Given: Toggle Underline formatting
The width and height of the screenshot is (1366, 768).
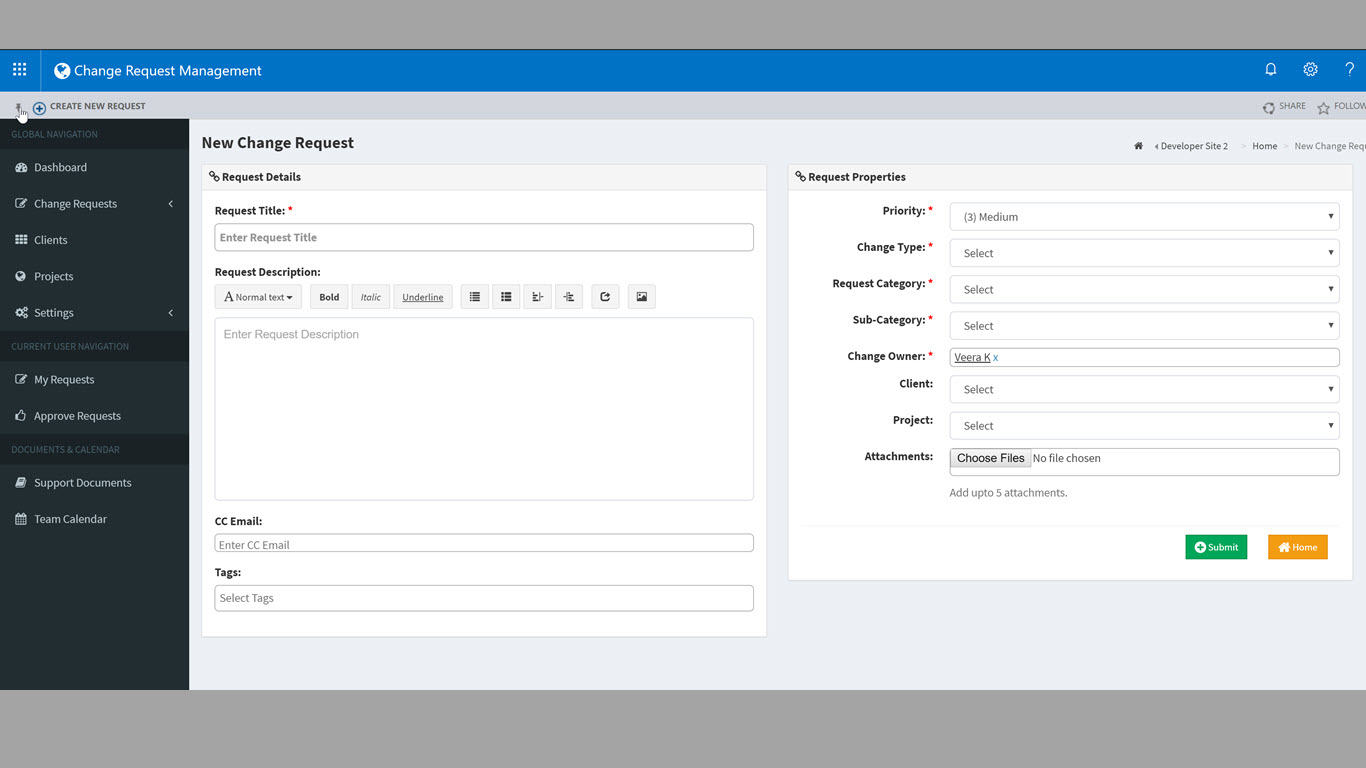Looking at the screenshot, I should pos(423,297).
